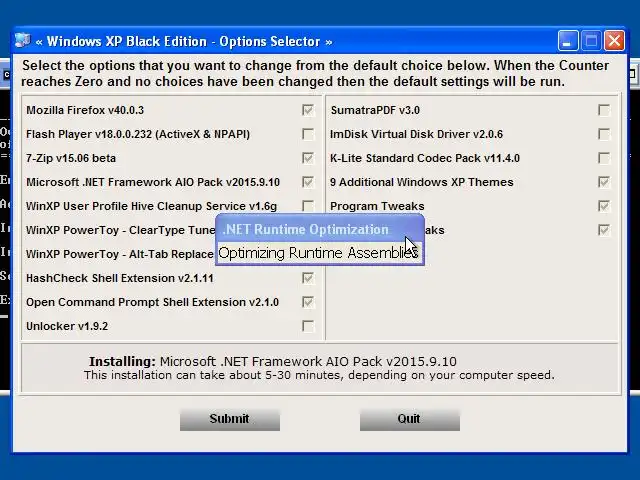Click the 'Mozilla Firefox v40.0.3' label
640x480 pixels.
[85, 110]
